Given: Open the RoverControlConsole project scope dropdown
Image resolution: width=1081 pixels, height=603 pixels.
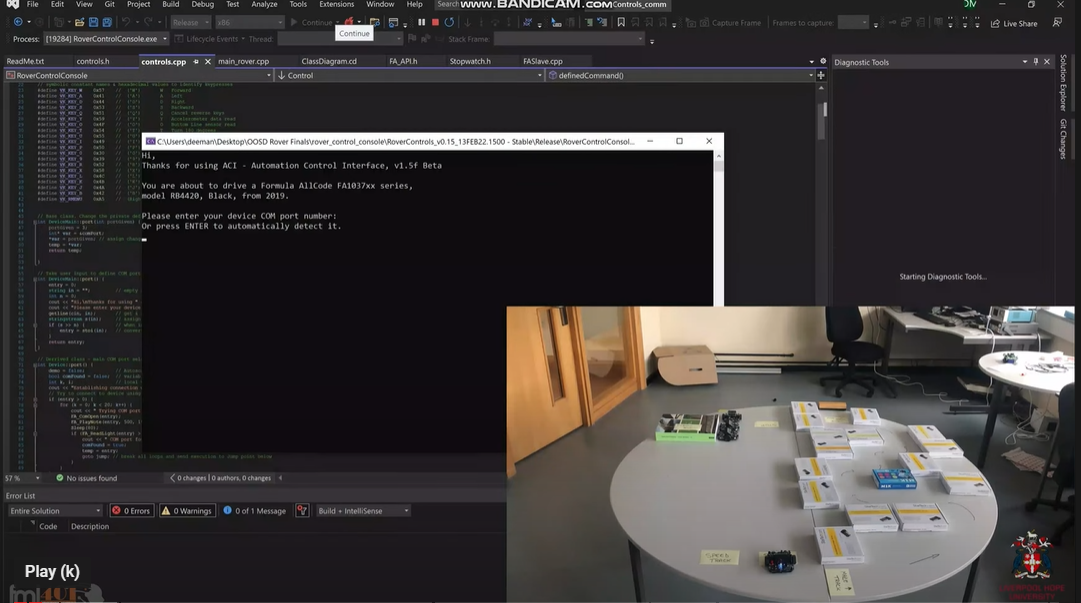Looking at the screenshot, I should (x=139, y=75).
